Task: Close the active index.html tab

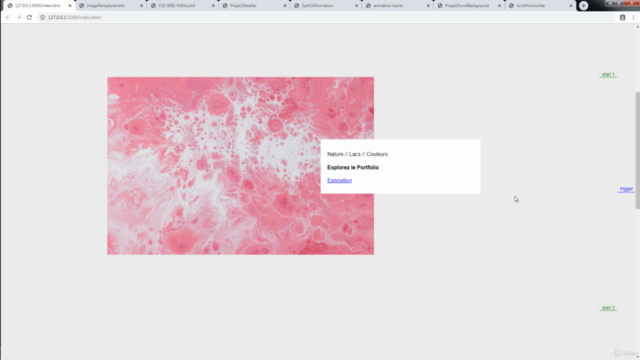Action: (x=70, y=6)
